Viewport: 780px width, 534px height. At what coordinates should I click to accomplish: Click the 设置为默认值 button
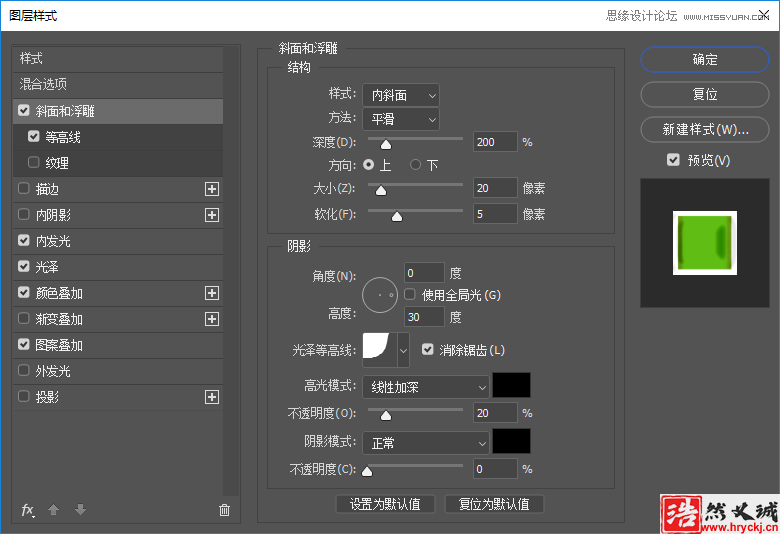386,504
